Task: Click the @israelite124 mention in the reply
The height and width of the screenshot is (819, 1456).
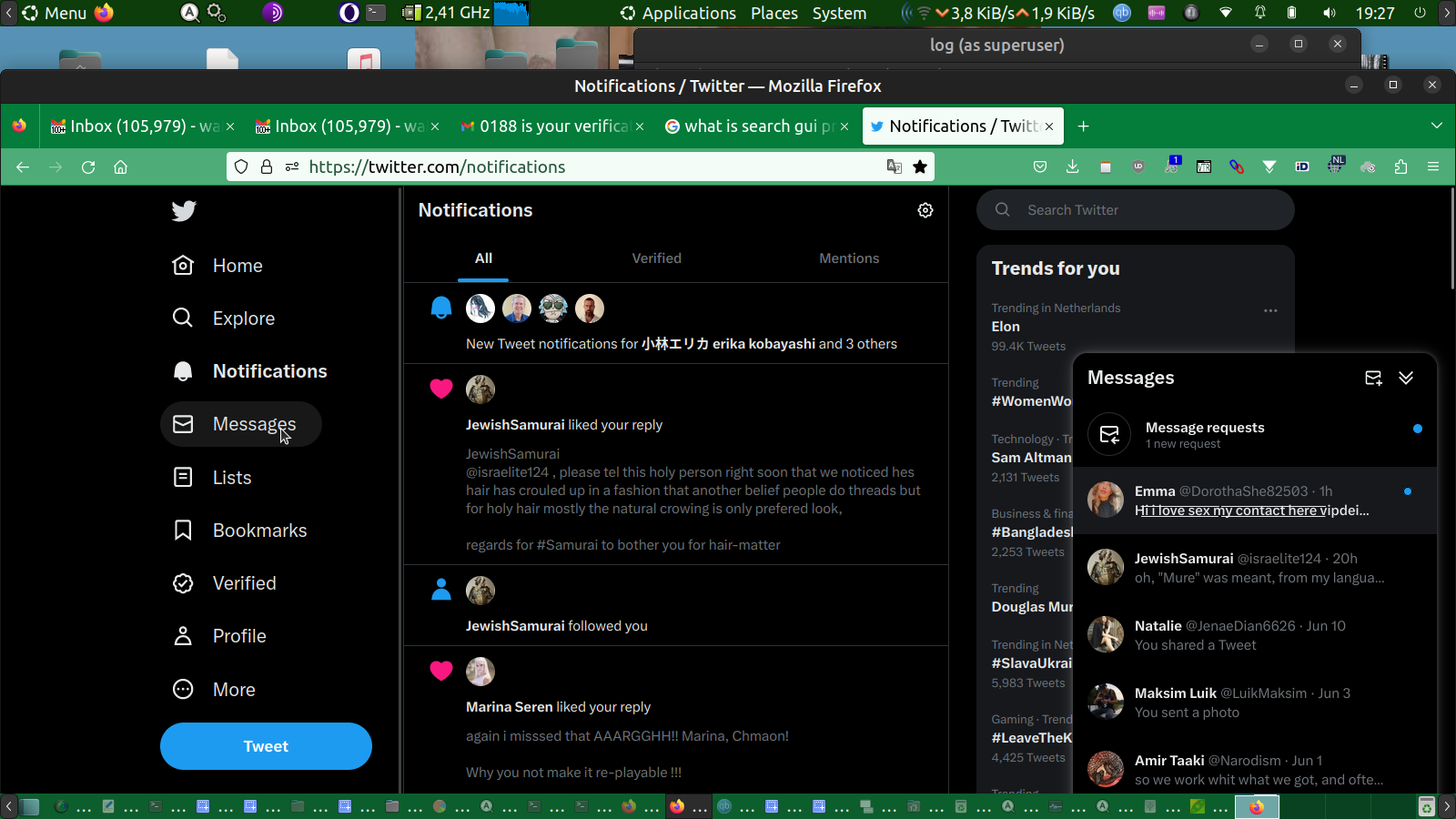Action: click(x=508, y=472)
